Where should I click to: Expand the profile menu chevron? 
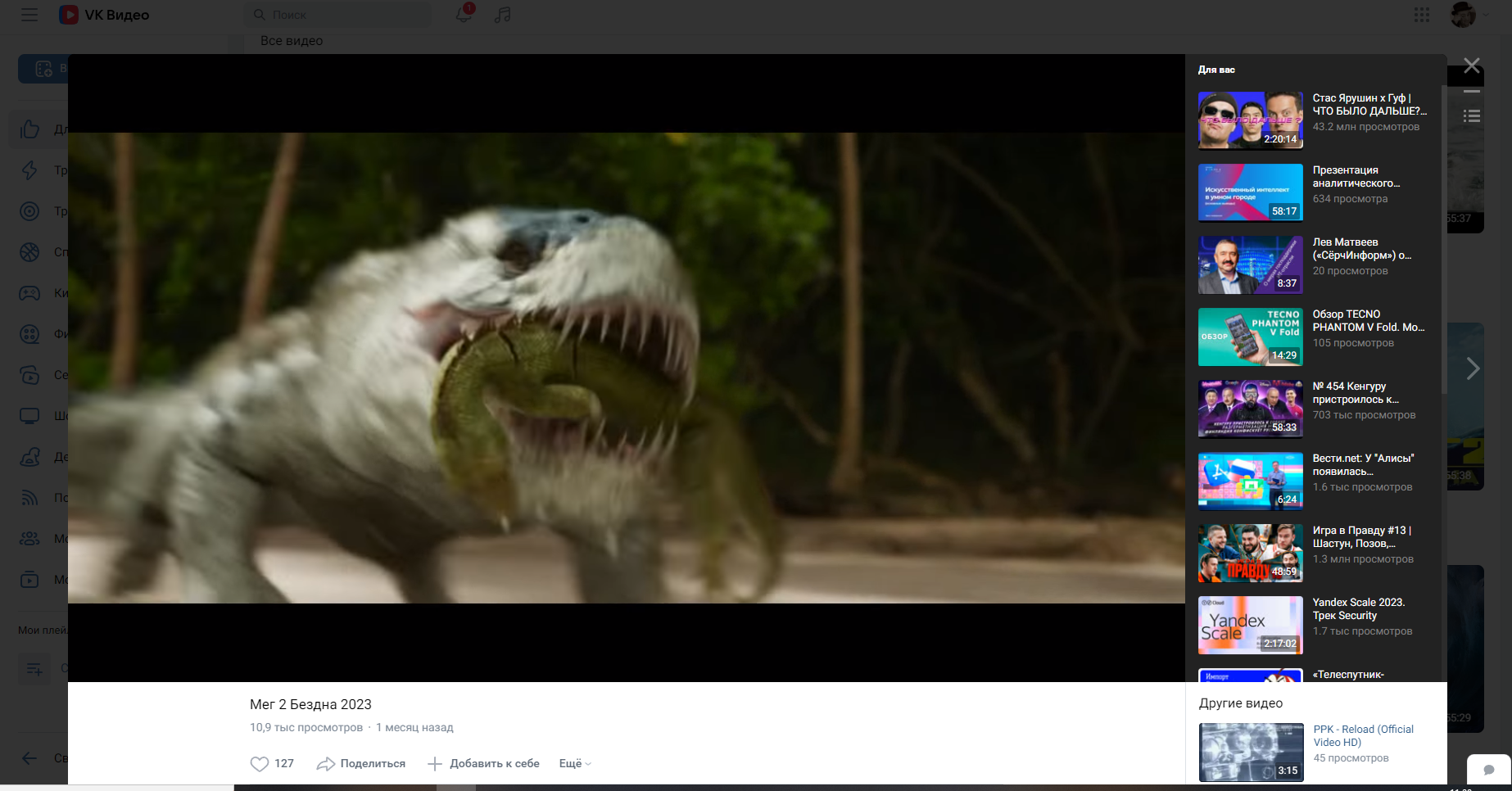[1486, 15]
